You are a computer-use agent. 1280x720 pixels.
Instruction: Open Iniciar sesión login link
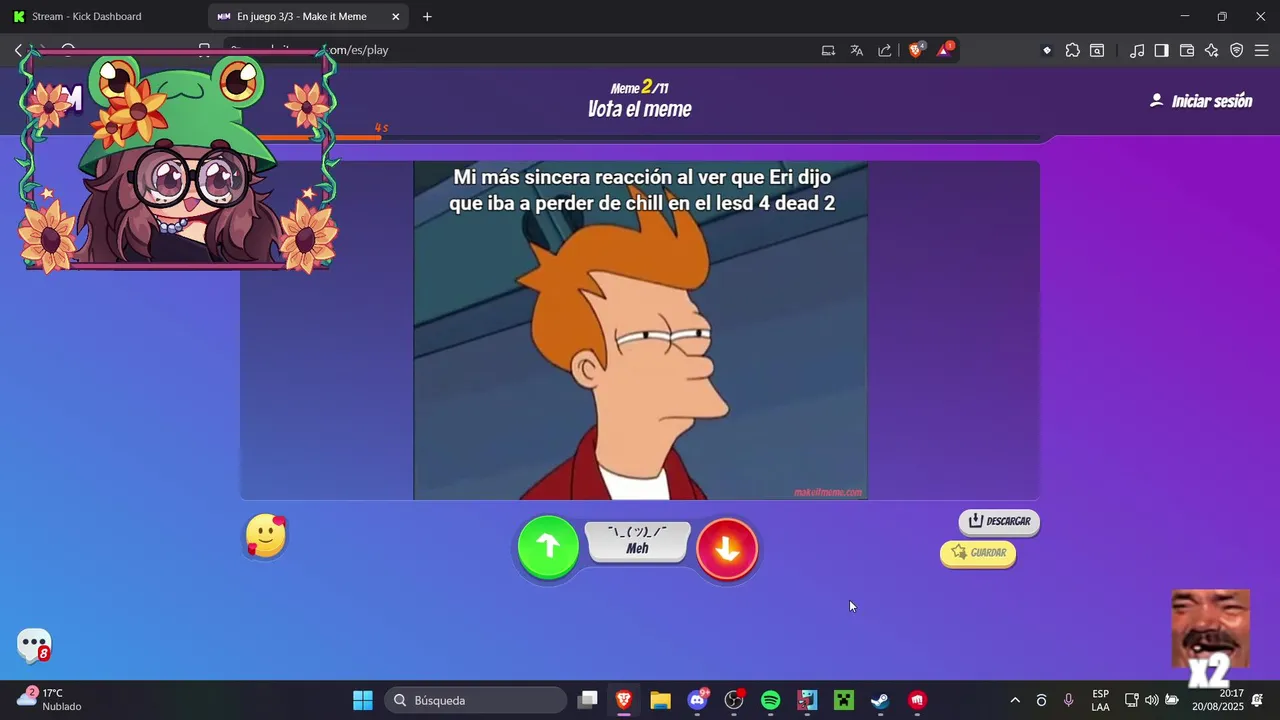[1201, 101]
